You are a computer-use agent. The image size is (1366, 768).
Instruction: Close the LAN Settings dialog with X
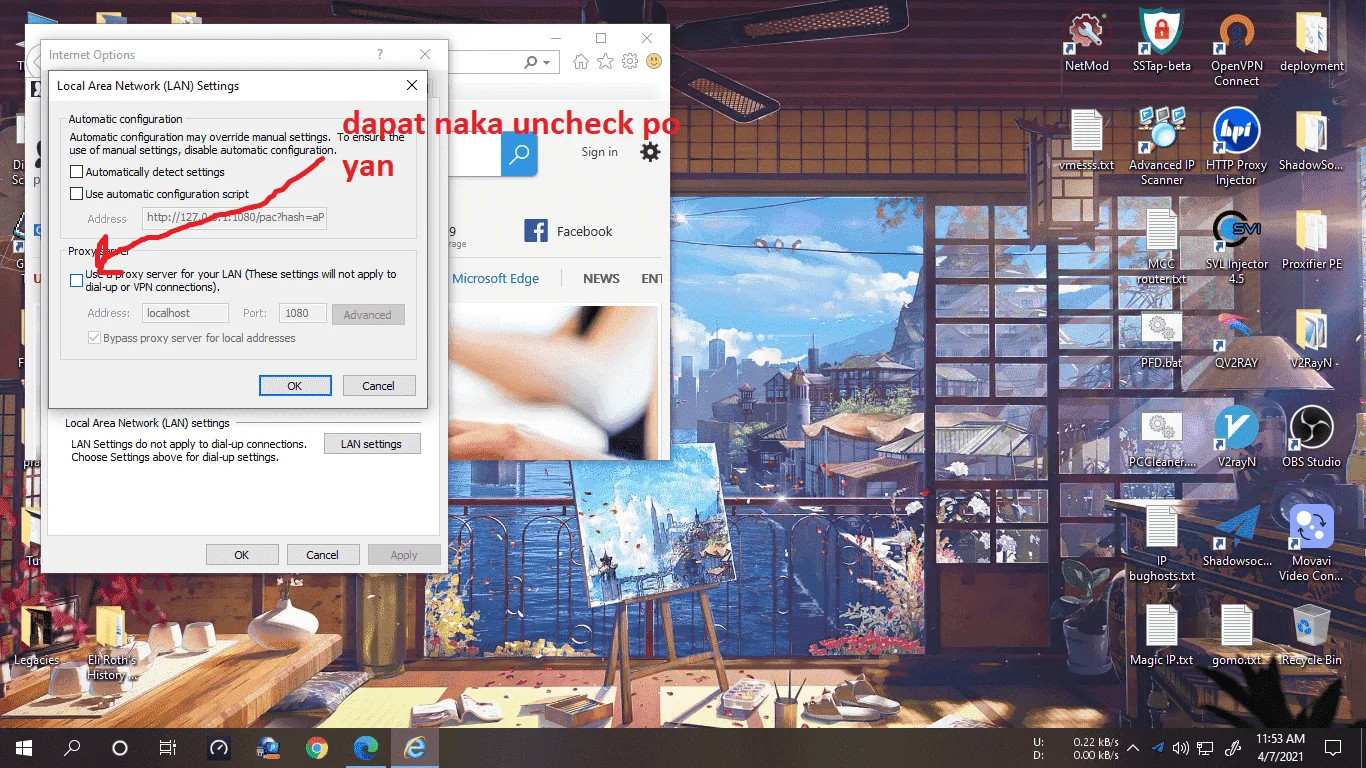point(411,86)
